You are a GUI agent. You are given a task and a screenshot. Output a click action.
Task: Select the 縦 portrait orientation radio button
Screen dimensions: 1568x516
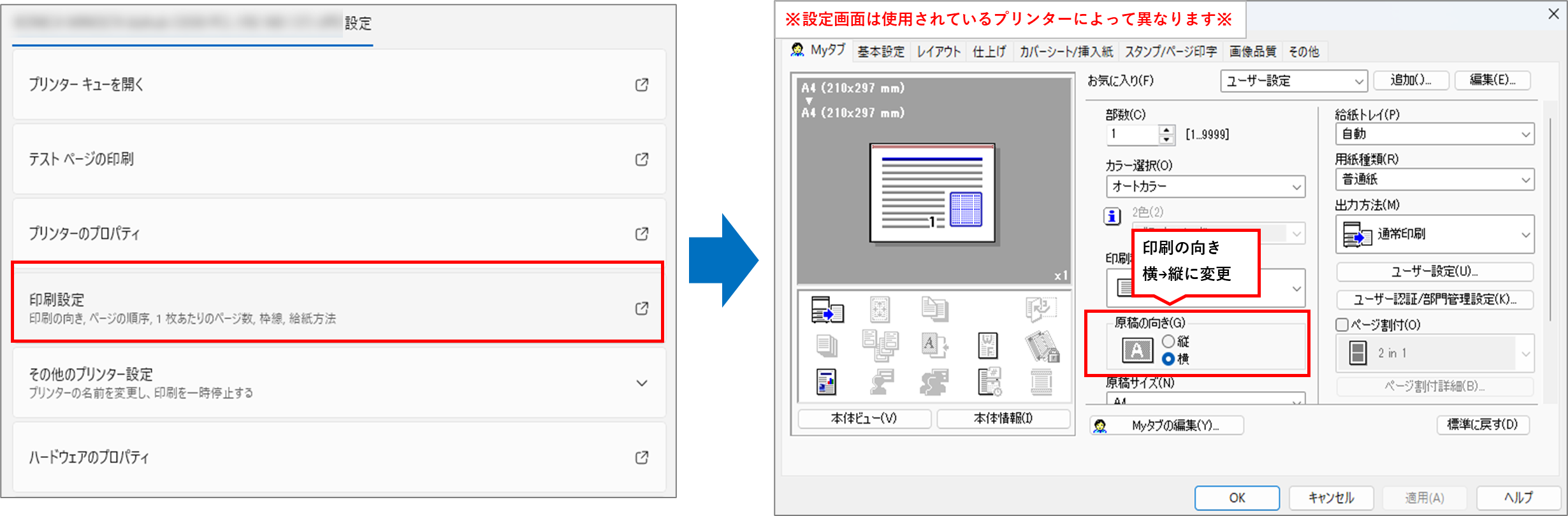coord(1168,341)
